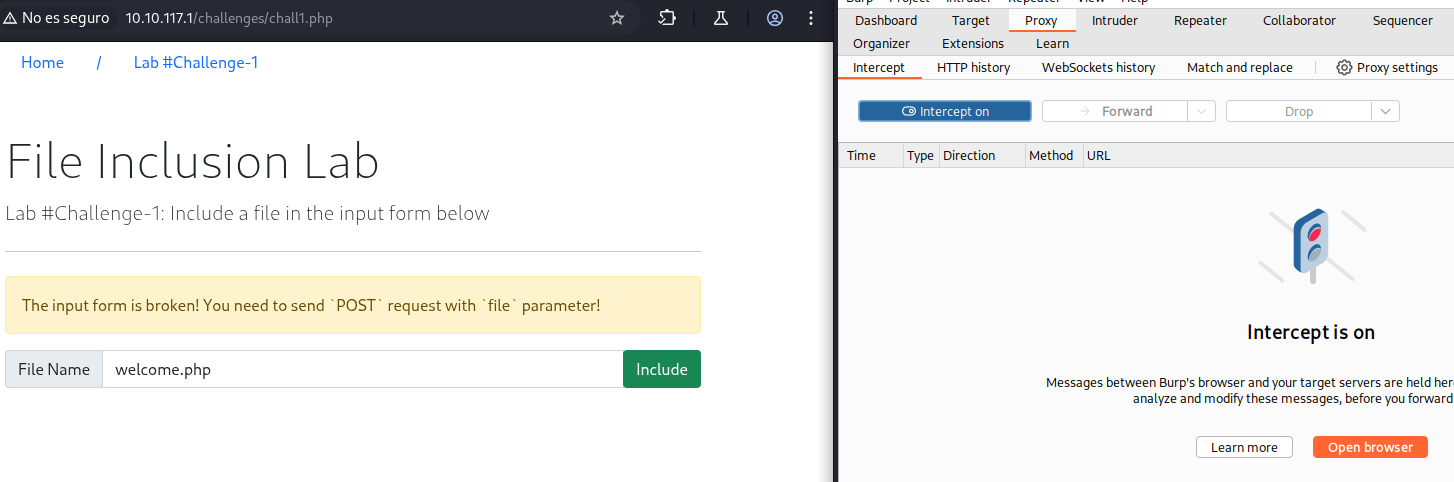Open the browser profile avatar icon
Viewport: 1454px width, 482px height.
pos(775,18)
